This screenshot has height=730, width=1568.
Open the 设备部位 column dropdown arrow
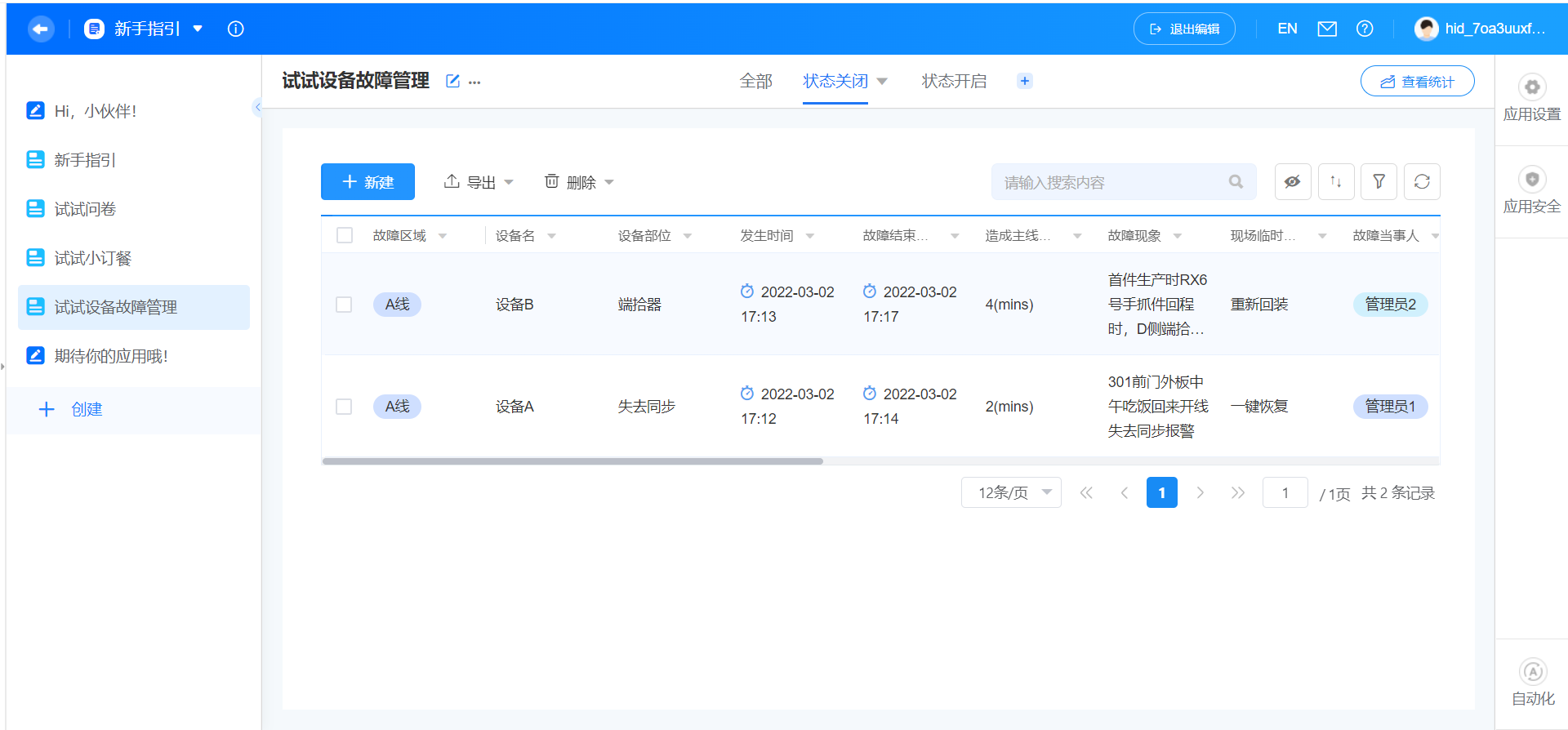[688, 236]
